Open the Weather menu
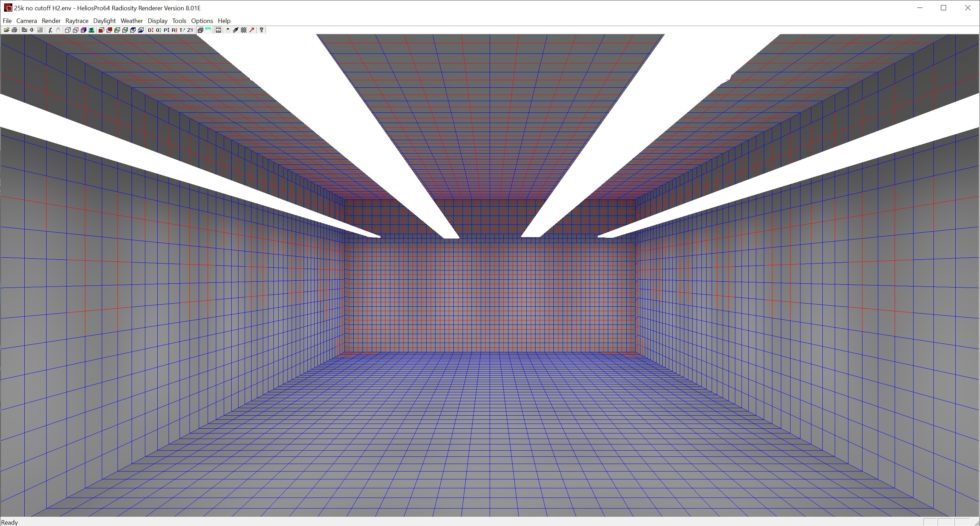 pos(132,20)
